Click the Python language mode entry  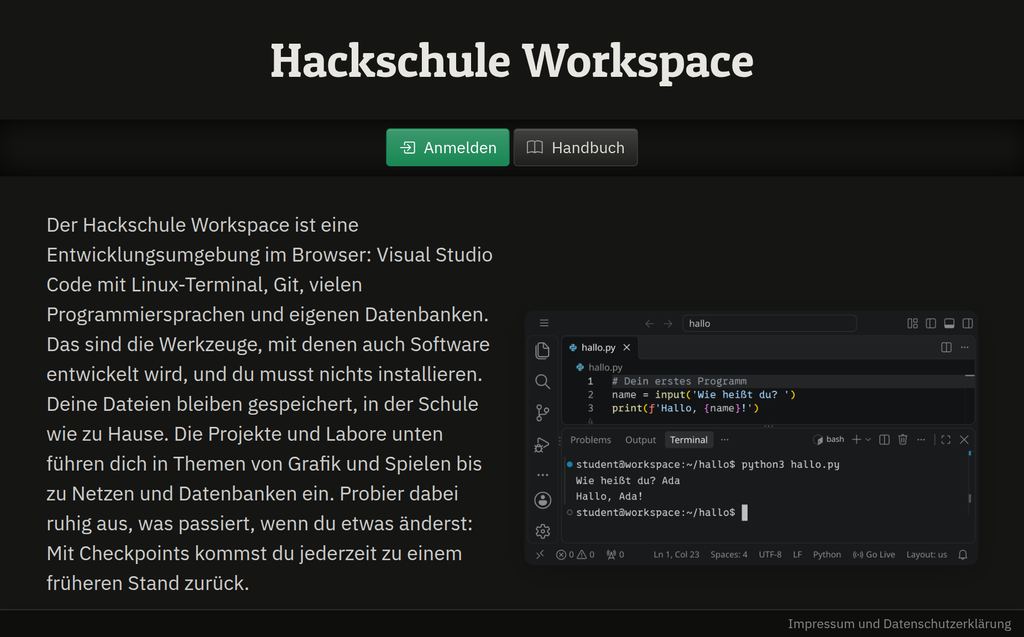coord(827,555)
